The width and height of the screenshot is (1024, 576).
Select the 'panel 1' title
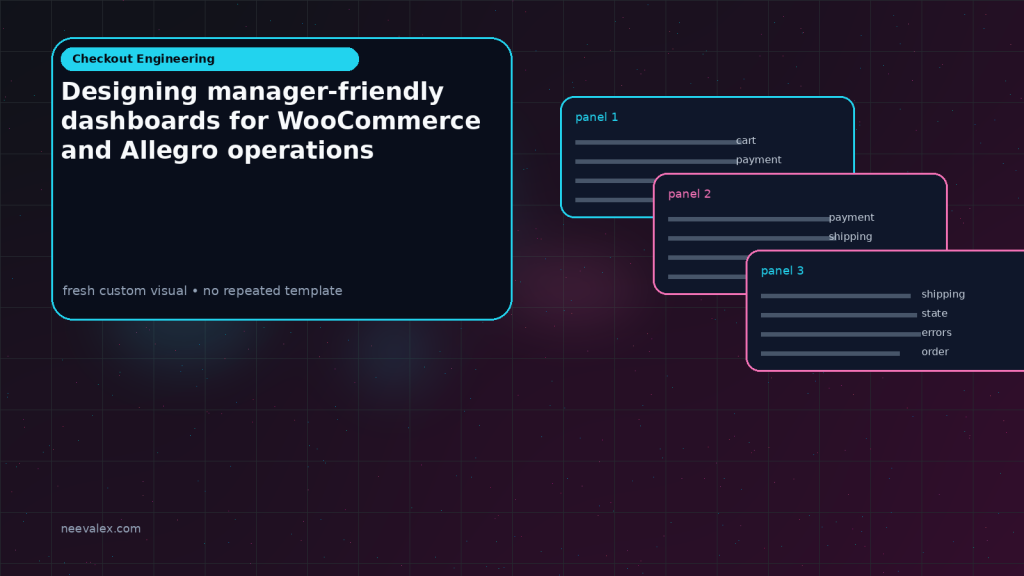(596, 117)
